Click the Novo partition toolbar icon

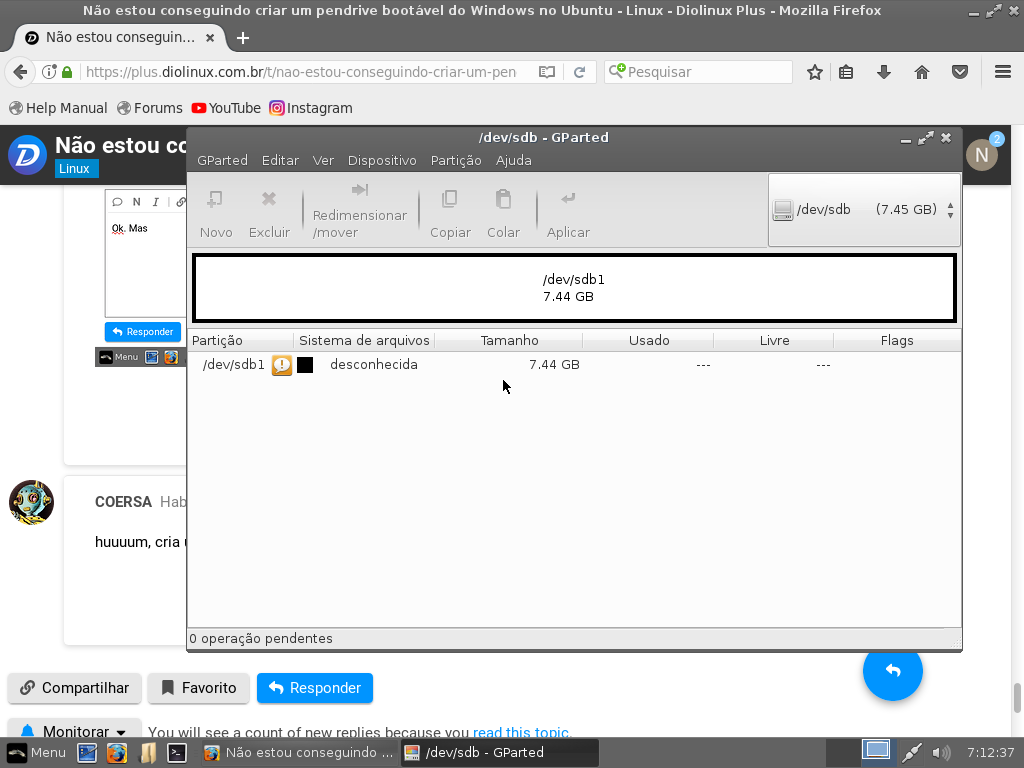tap(215, 200)
